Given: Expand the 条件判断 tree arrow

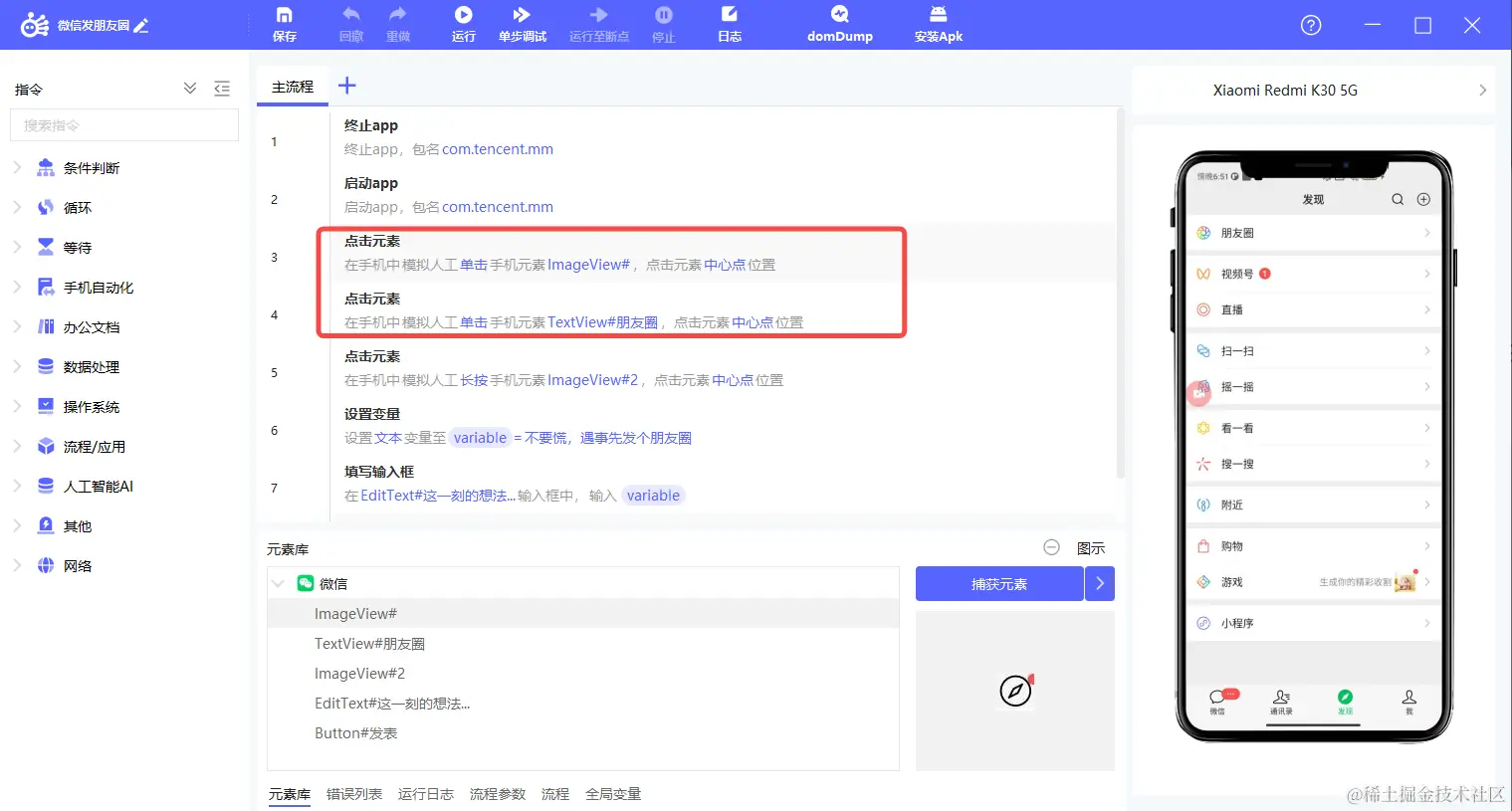Looking at the screenshot, I should point(17,168).
